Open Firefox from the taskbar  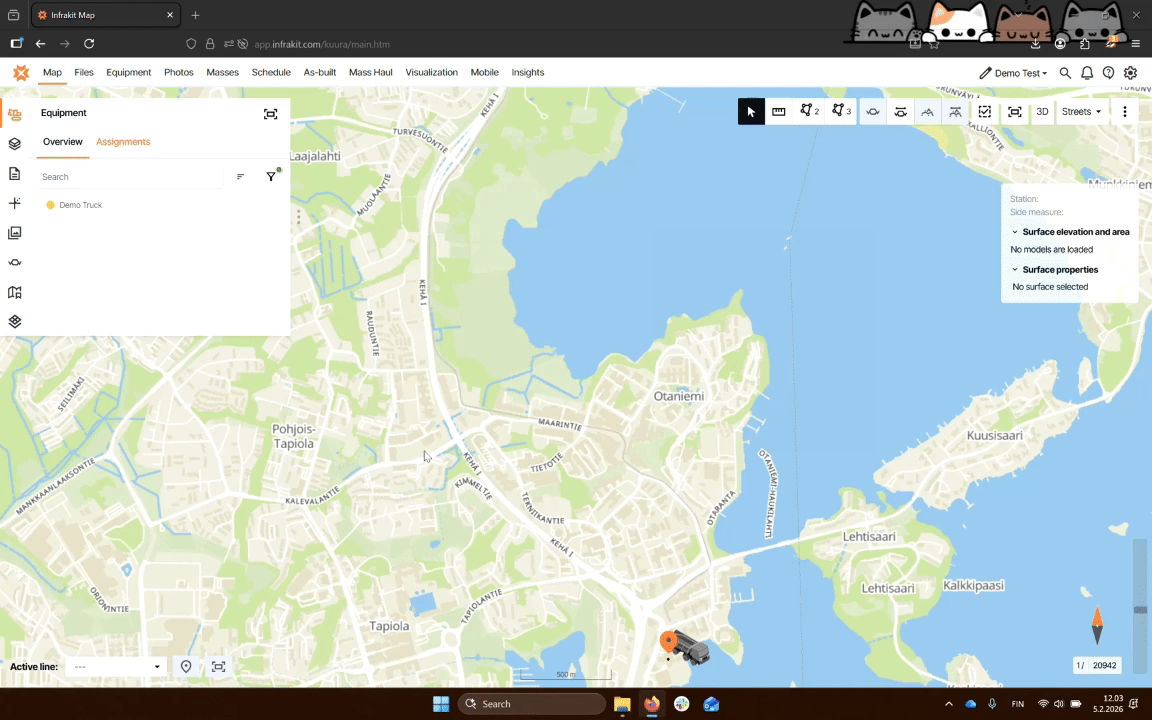[x=652, y=704]
